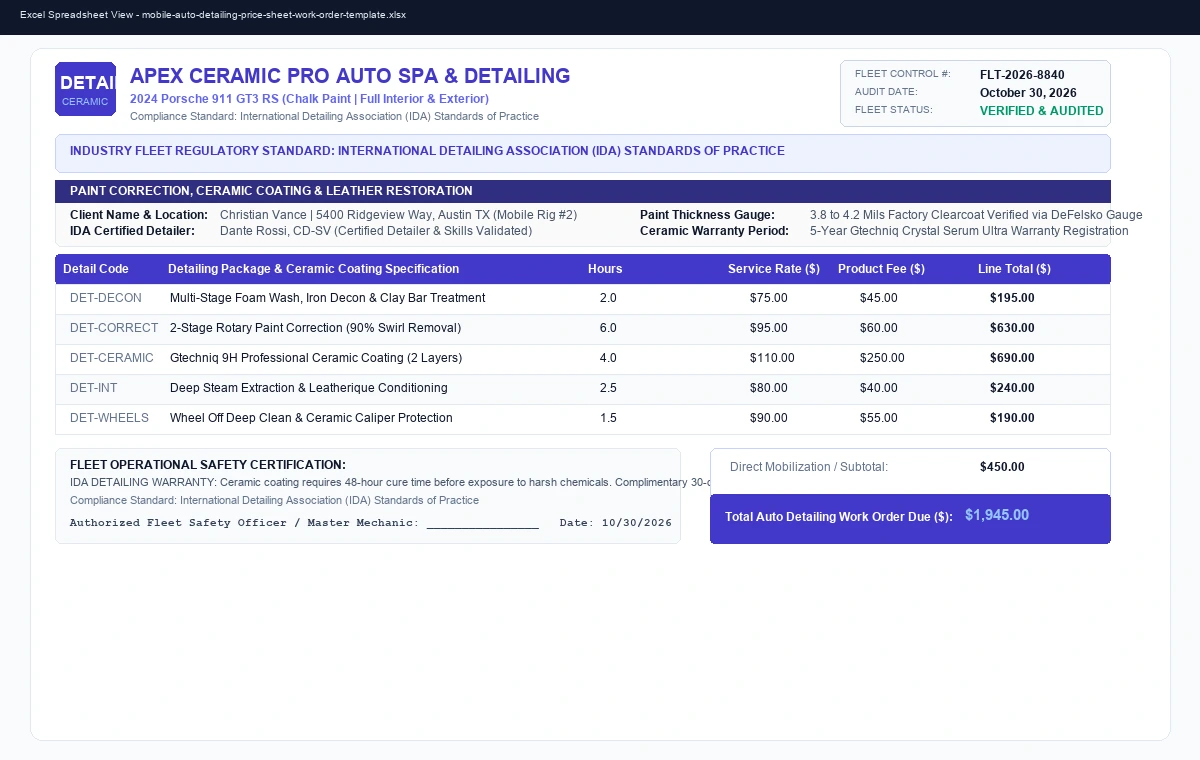Select the $190.00 line total
1200x760 pixels.
pos(1012,418)
